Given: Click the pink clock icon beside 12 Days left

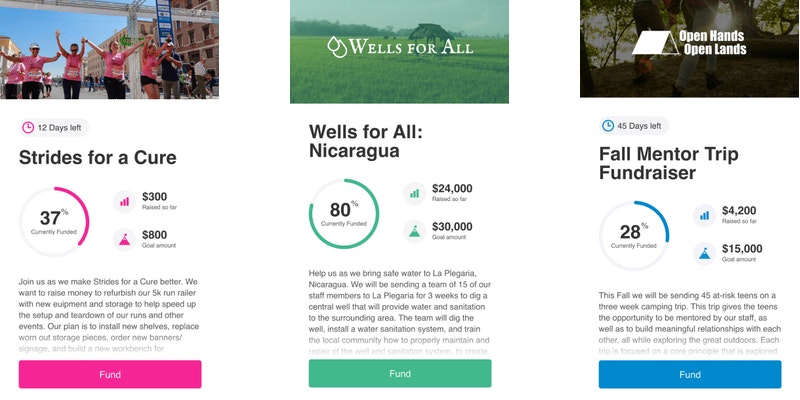Looking at the screenshot, I should point(29,128).
